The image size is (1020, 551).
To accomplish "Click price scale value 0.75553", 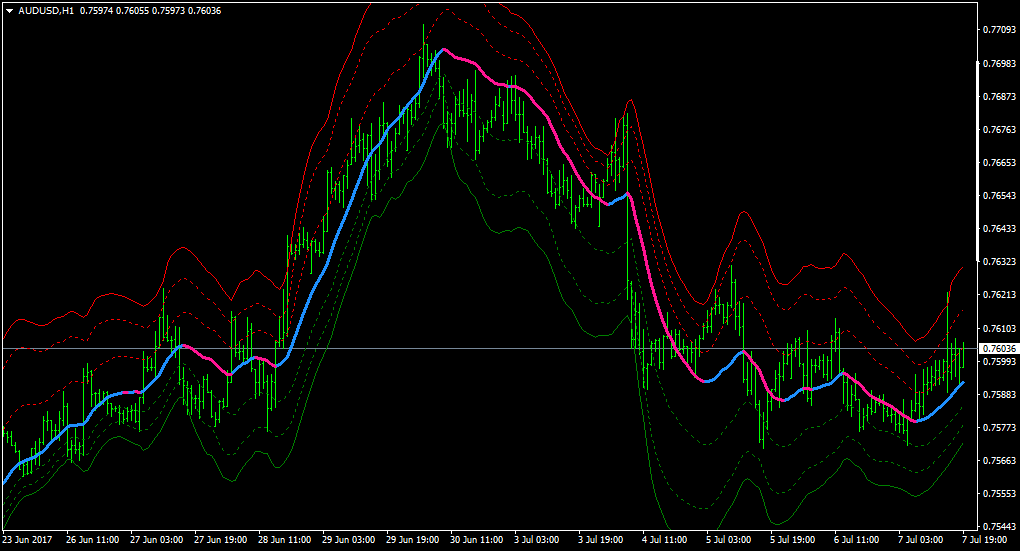I will 999,494.
